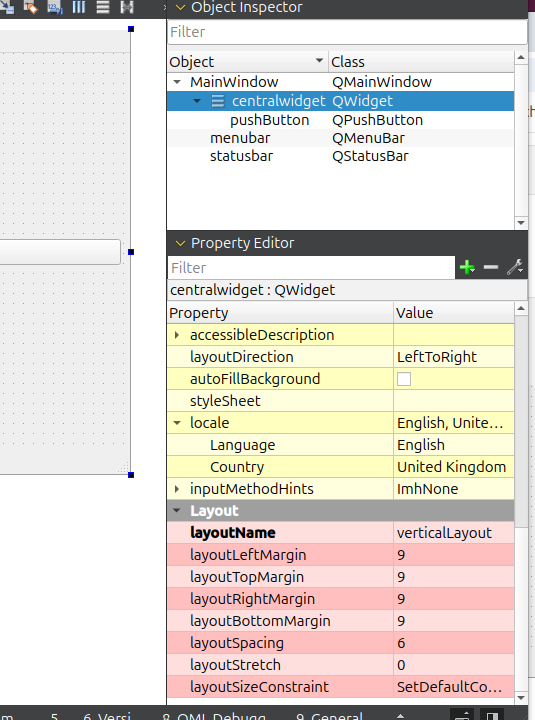The width and height of the screenshot is (535, 720).
Task: Focus the Property Editor filter field
Action: (311, 268)
